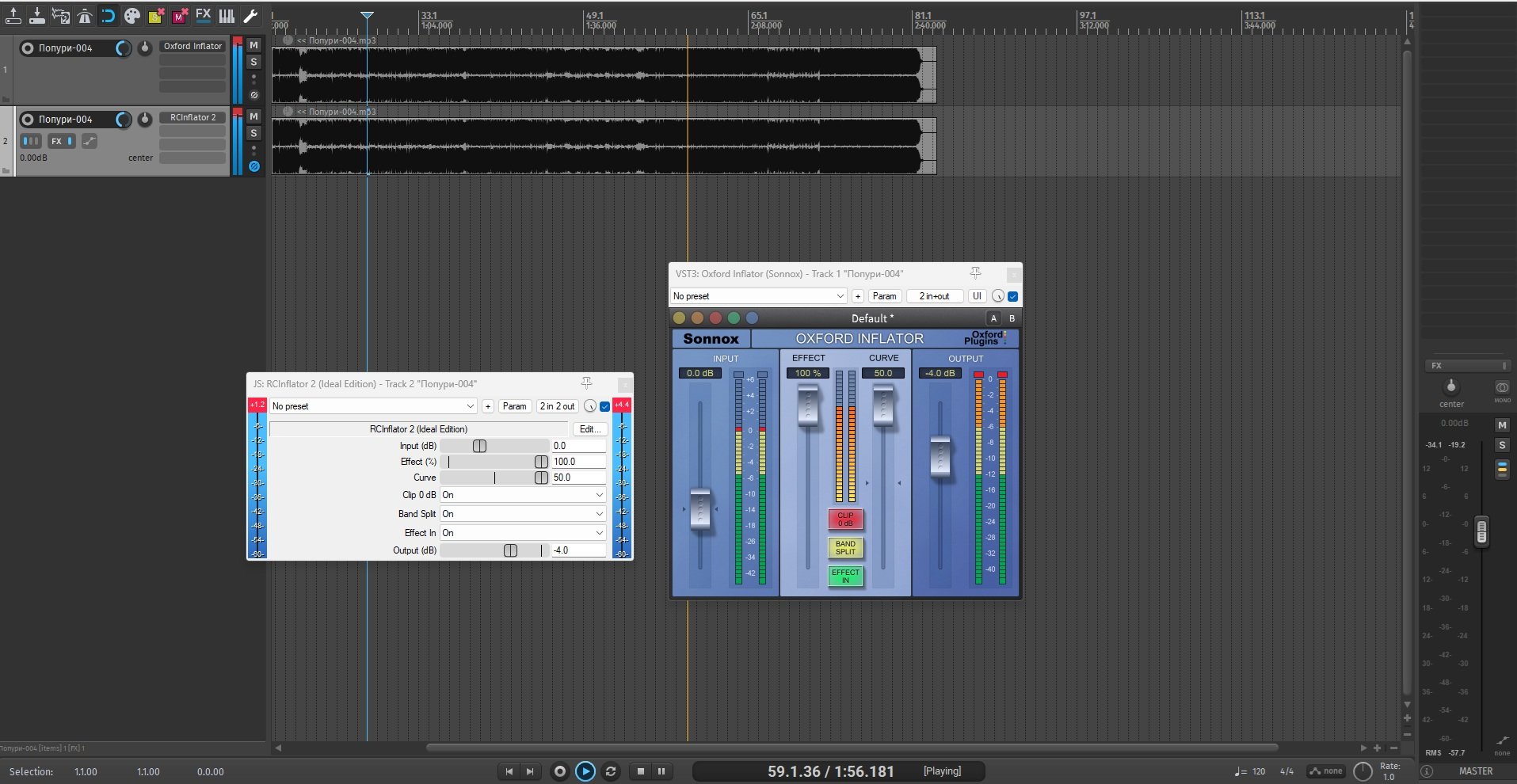Open the piano keys MIDI toolbar icon

[227, 15]
